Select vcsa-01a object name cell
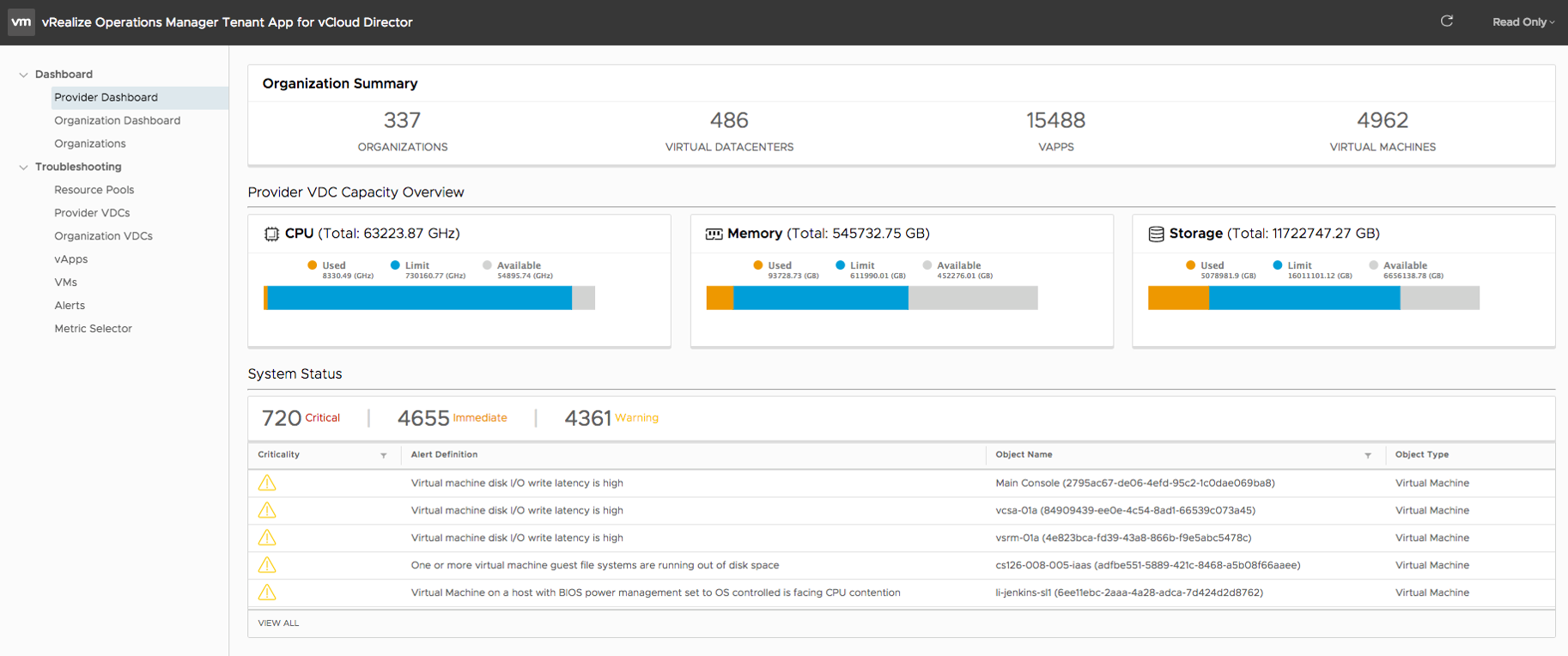 [x=1126, y=511]
